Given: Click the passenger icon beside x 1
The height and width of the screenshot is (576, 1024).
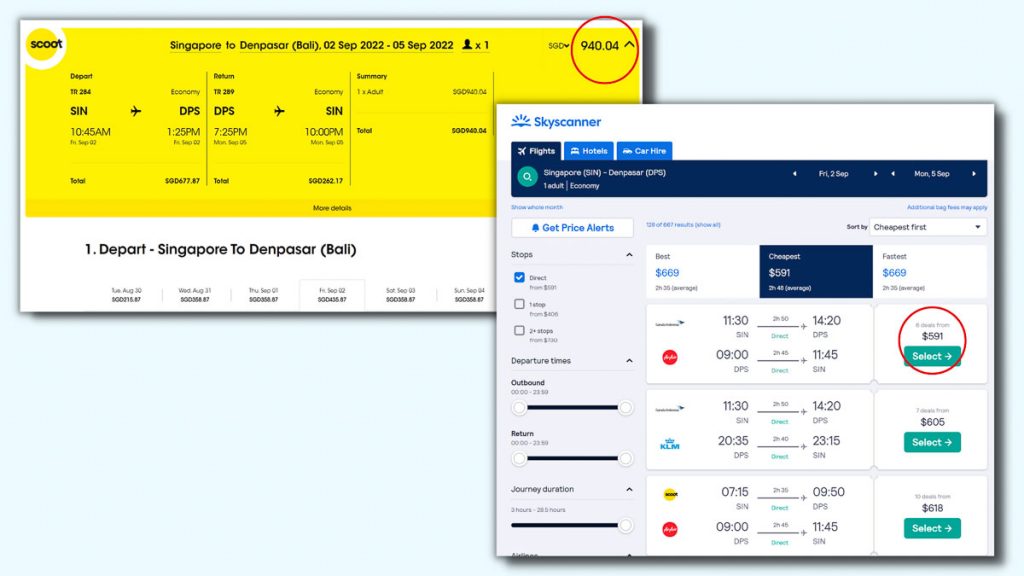Looking at the screenshot, I should tap(467, 44).
